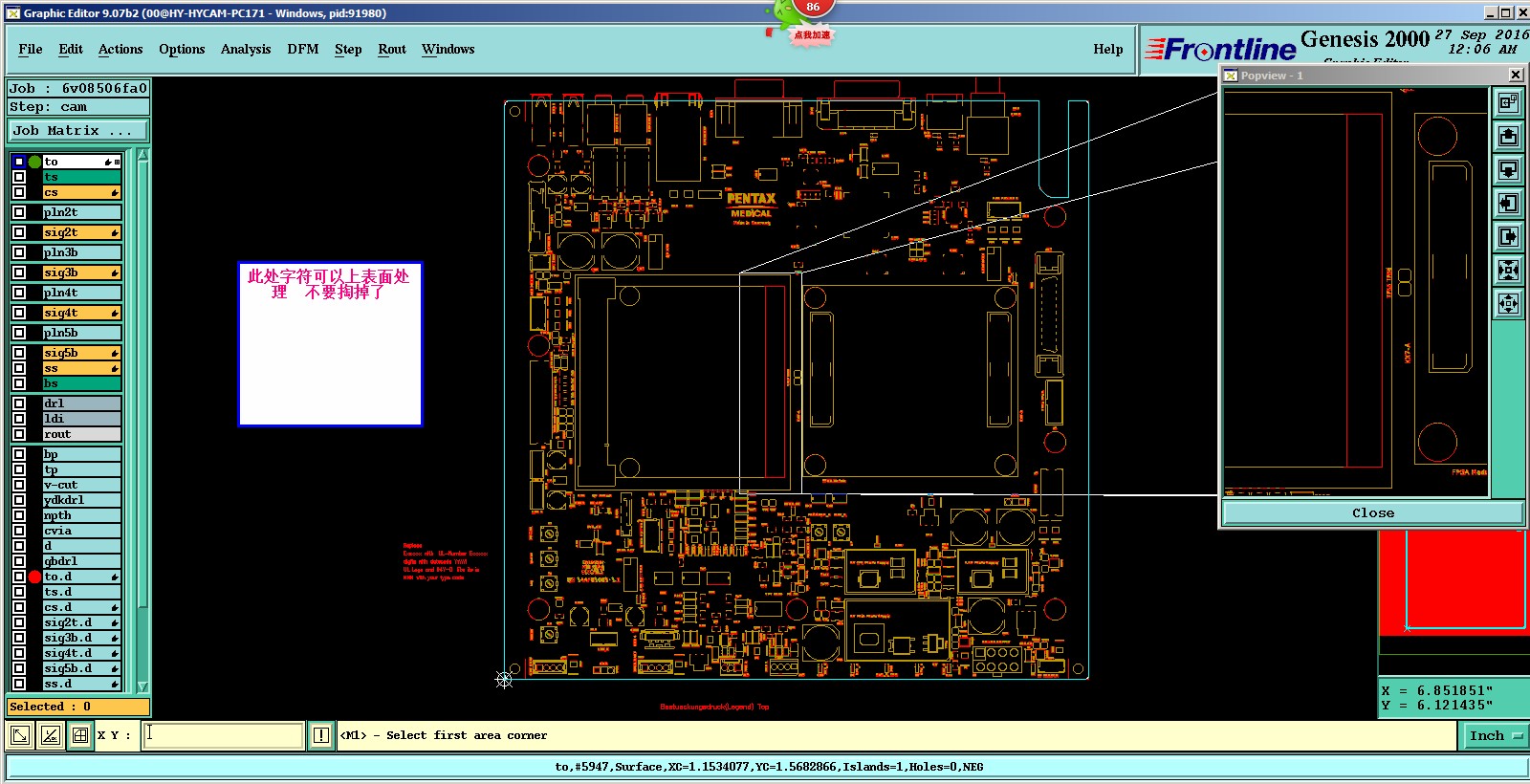Click the top Popview window-mode icon
The height and width of the screenshot is (784, 1530).
tap(1508, 102)
